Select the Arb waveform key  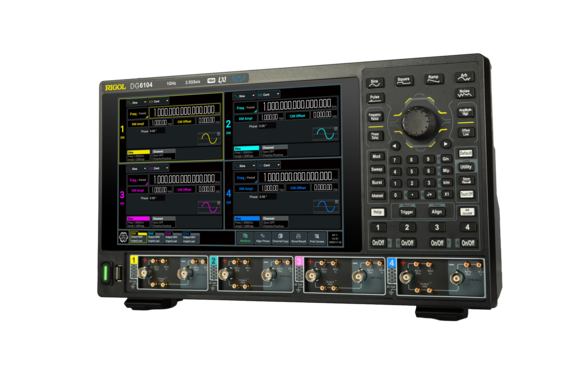click(x=464, y=77)
